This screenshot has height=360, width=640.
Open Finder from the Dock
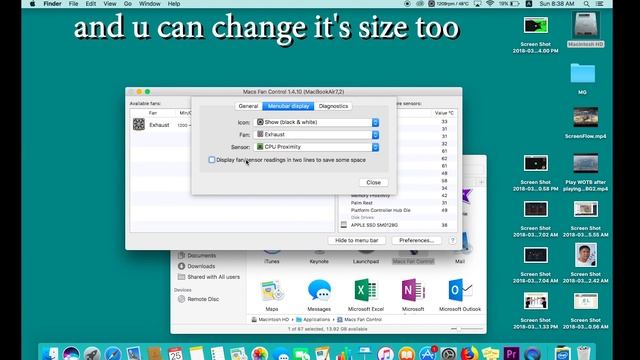[50, 353]
